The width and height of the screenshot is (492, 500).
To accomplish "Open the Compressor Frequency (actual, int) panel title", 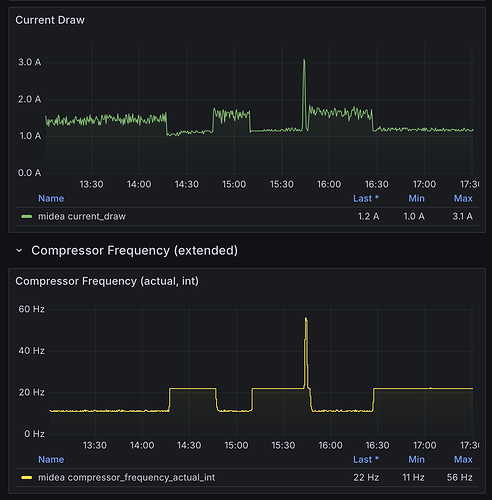I will (107, 281).
